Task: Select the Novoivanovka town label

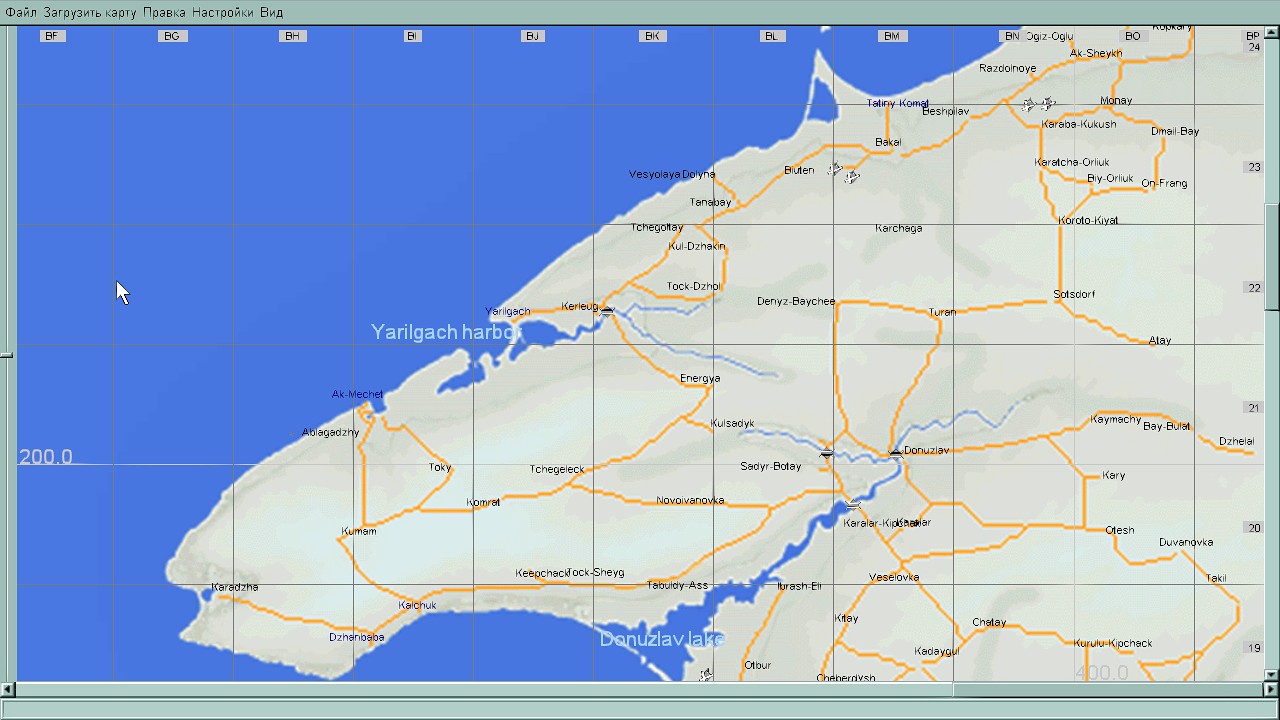Action: 690,500
